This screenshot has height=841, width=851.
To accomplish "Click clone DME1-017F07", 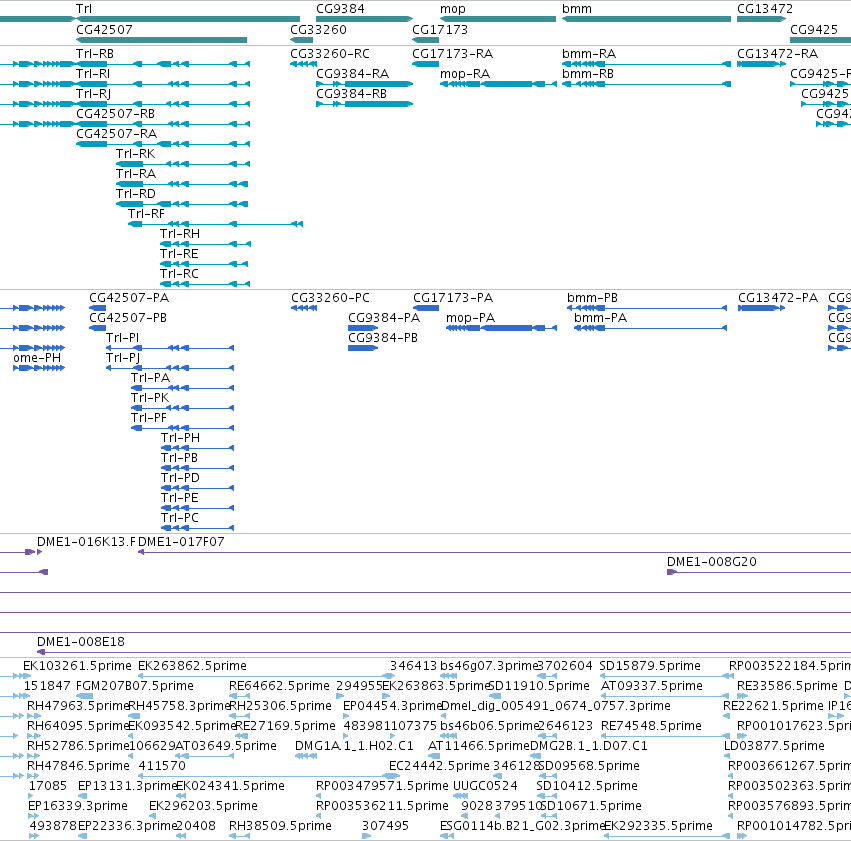I will tap(181, 542).
